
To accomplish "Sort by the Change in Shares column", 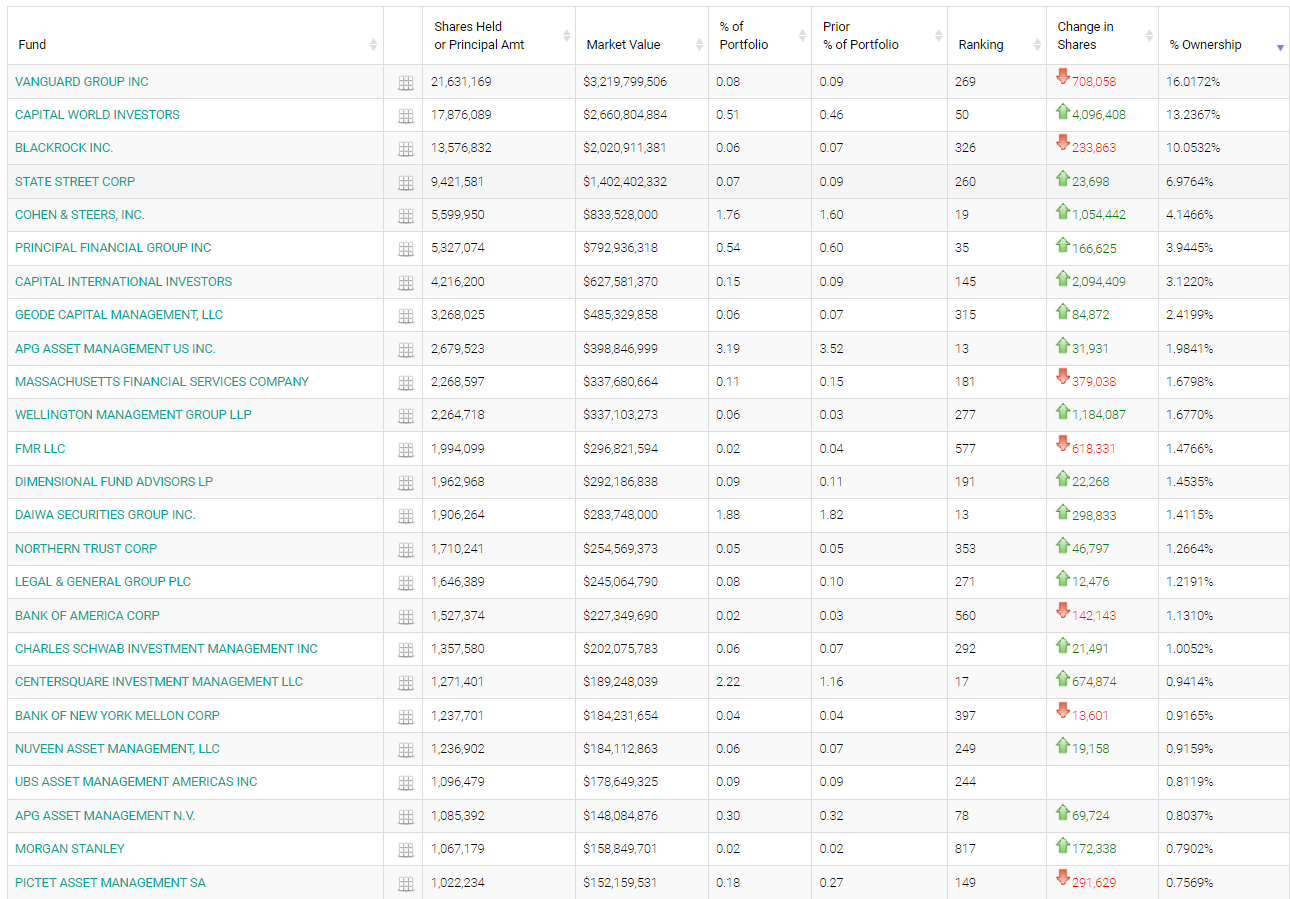I will click(x=1103, y=36).
